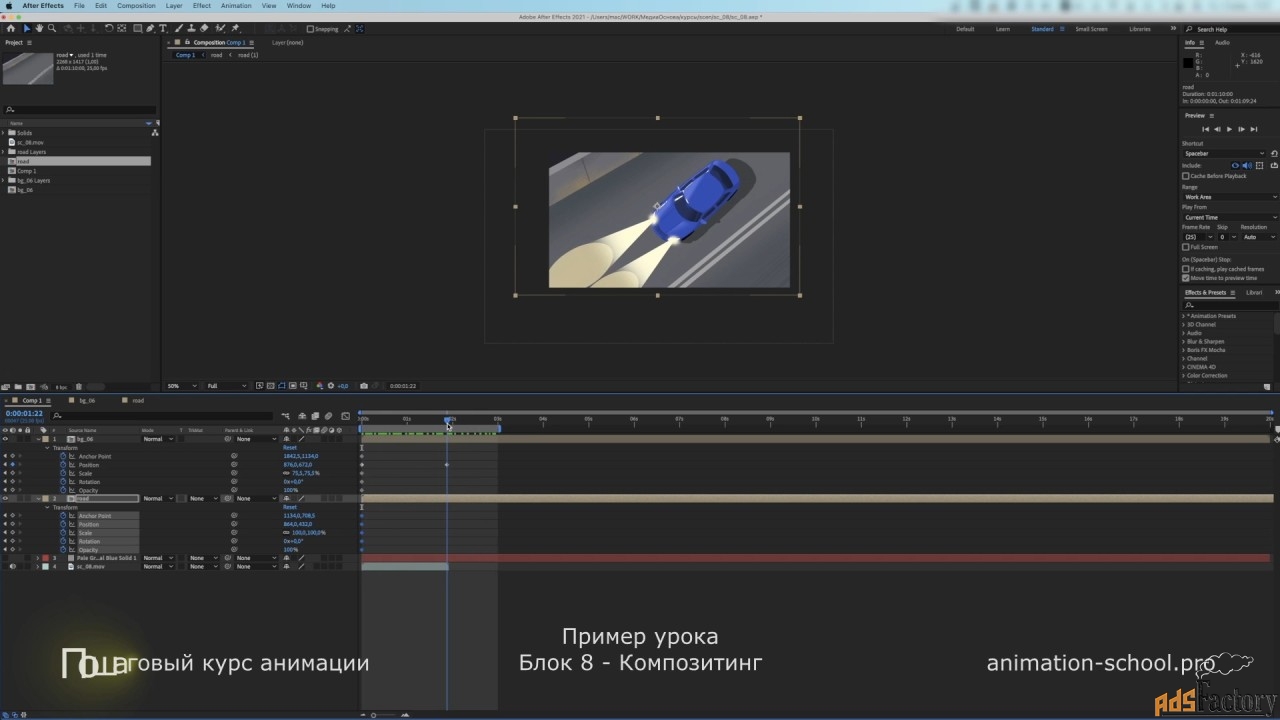Enable Cache Before Playback checkbox
Screen dimensions: 1280x720
tap(1186, 176)
